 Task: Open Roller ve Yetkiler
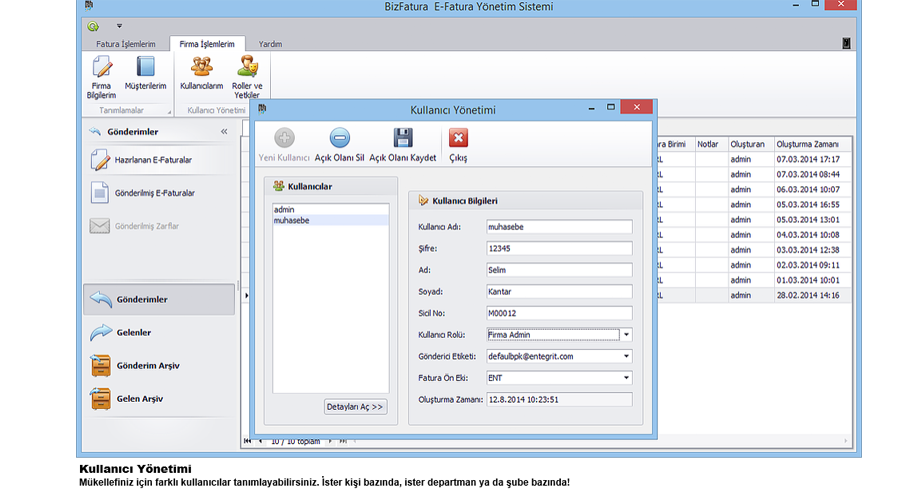pyautogui.click(x=246, y=76)
